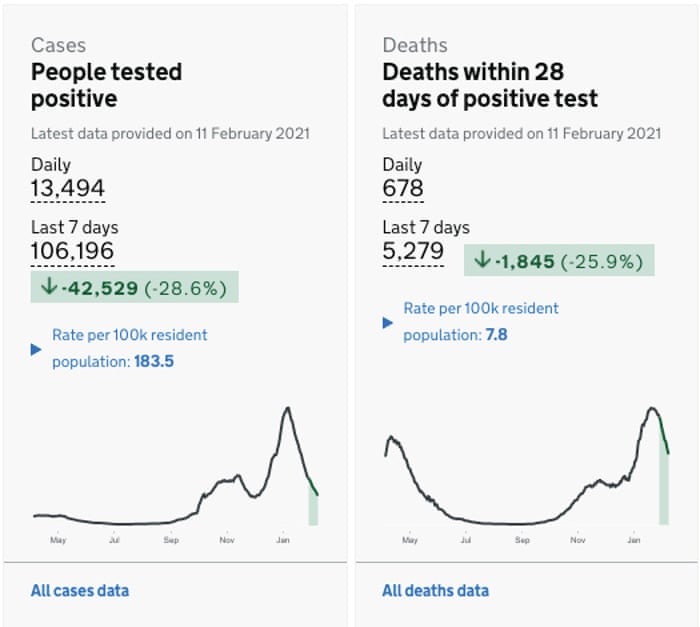Open the All cases data link
Screen dimensions: 700x627
pyautogui.click(x=80, y=590)
